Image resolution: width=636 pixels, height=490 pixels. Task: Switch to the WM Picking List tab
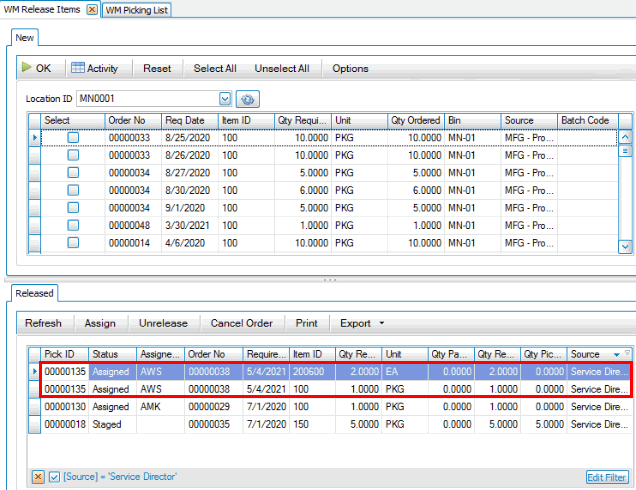pyautogui.click(x=137, y=9)
